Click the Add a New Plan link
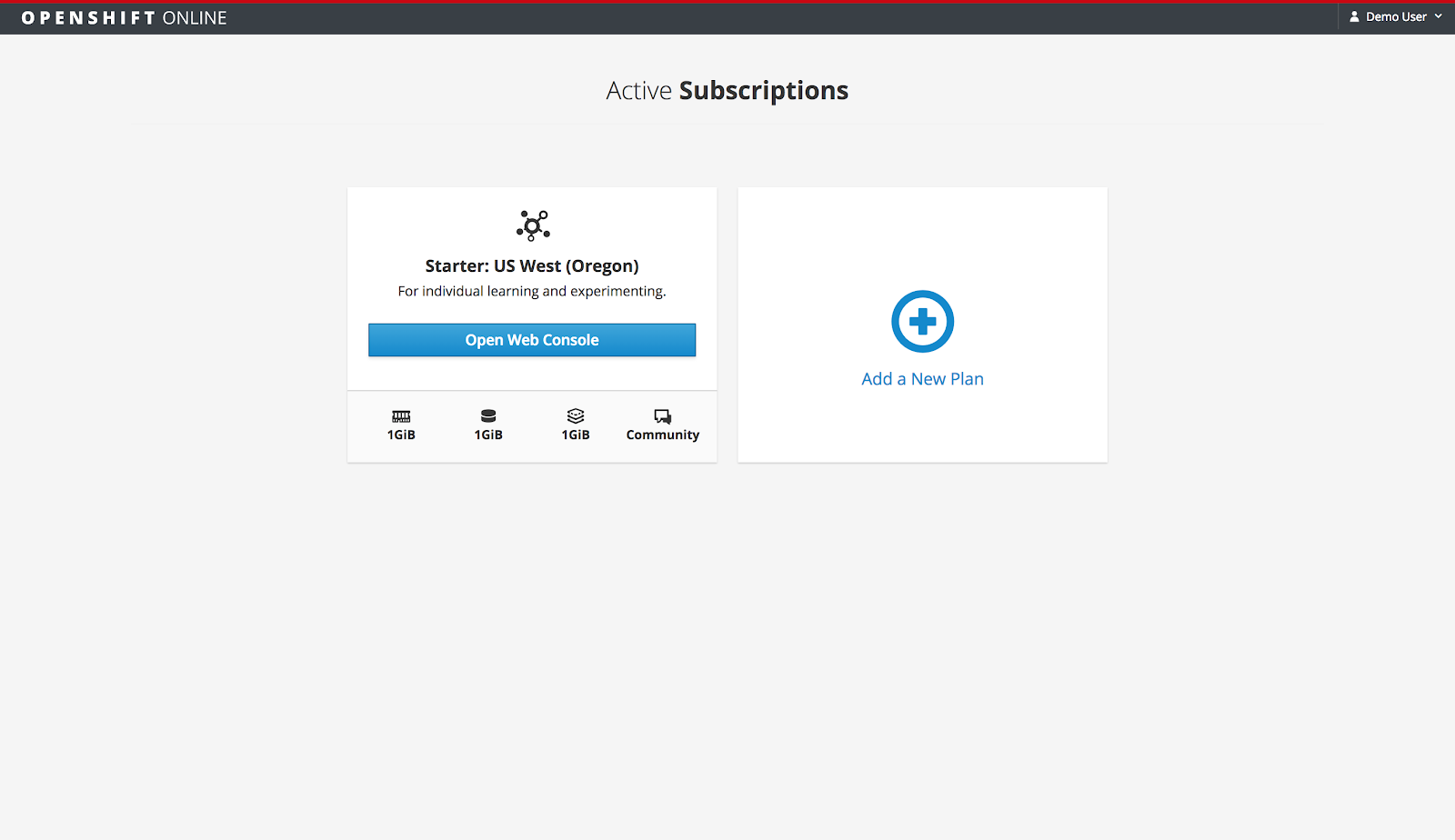Image resolution: width=1455 pixels, height=840 pixels. tap(923, 379)
